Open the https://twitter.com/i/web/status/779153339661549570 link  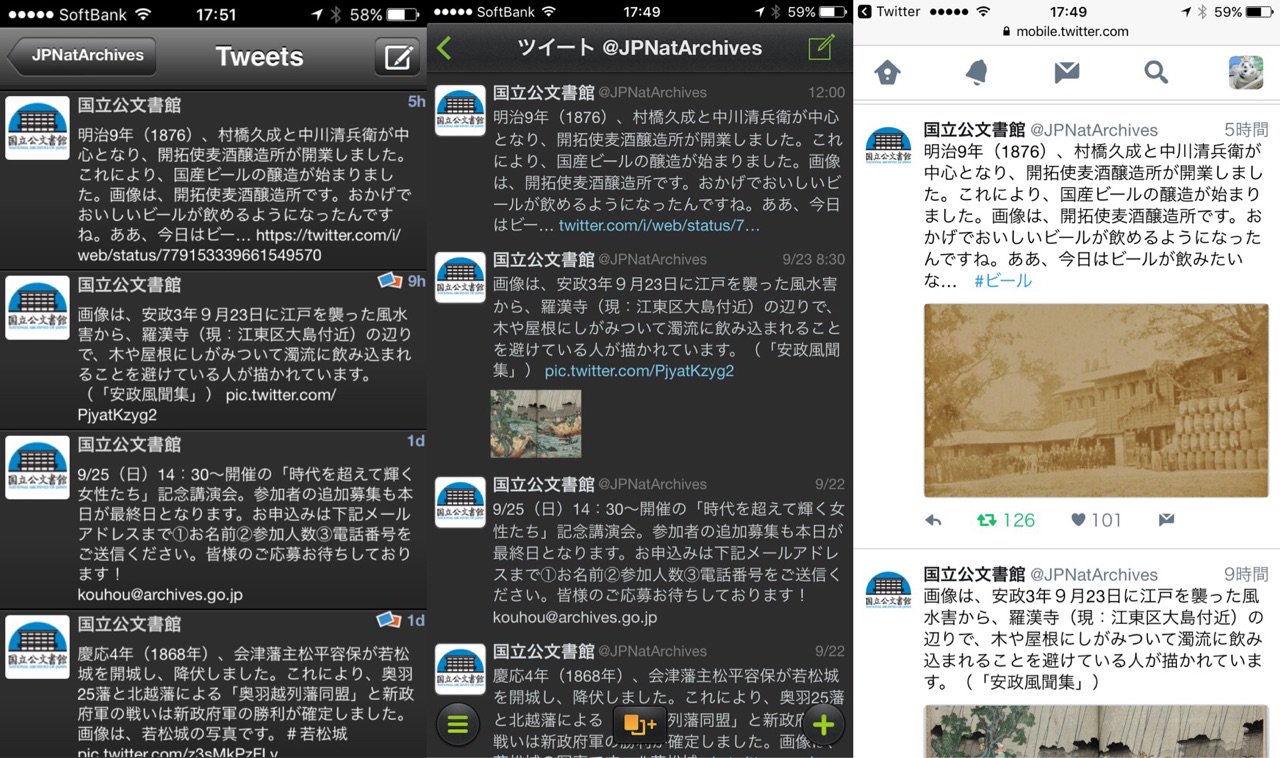click(239, 245)
